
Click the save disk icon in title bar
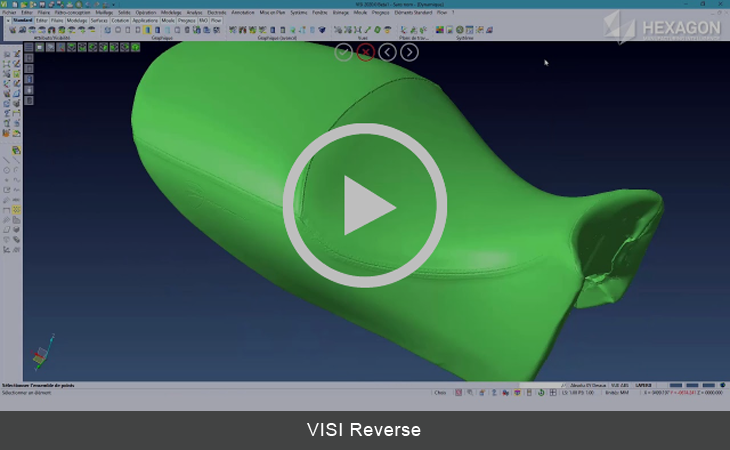pyautogui.click(x=42, y=4)
